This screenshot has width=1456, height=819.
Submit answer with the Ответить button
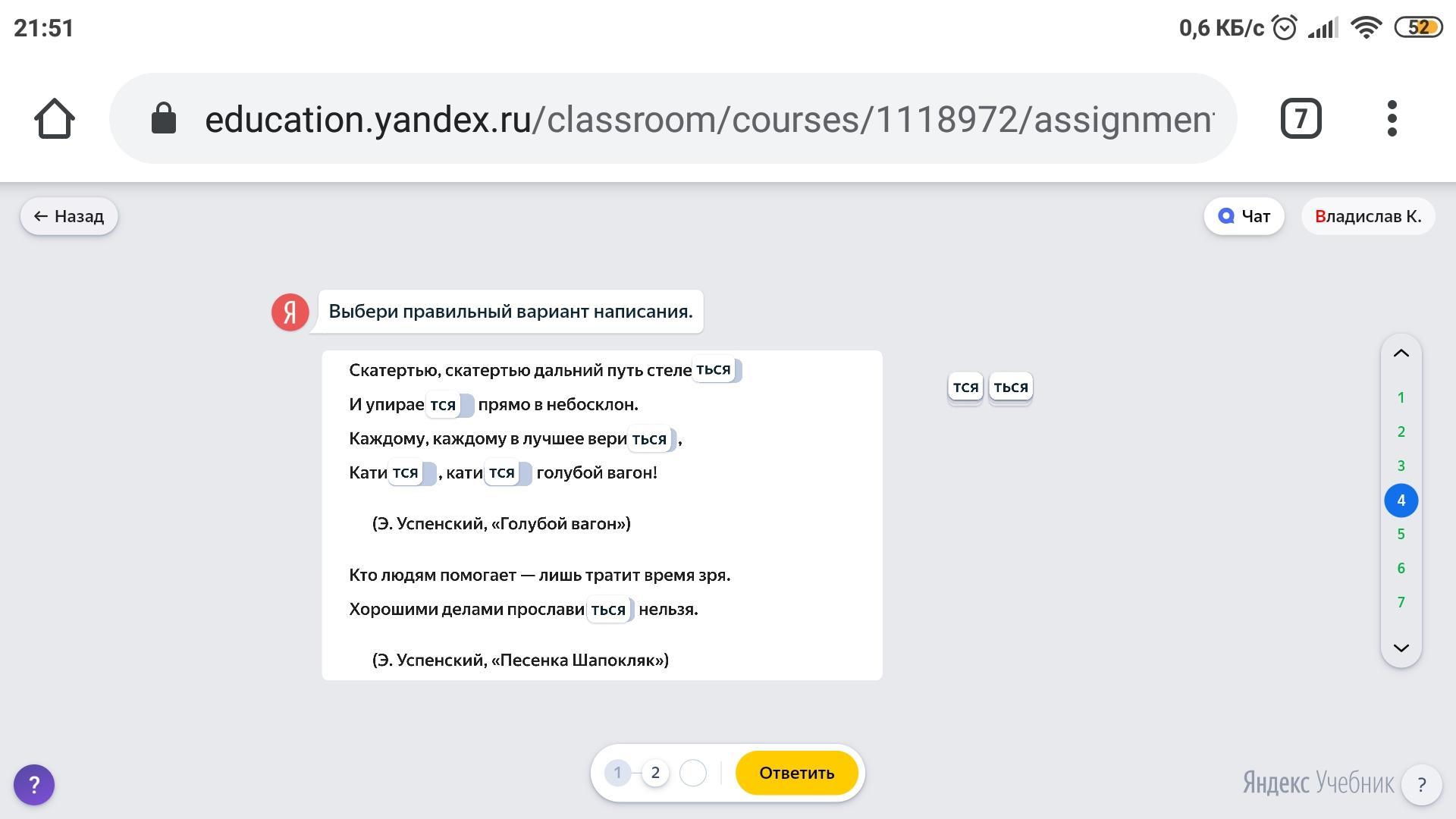click(x=796, y=773)
